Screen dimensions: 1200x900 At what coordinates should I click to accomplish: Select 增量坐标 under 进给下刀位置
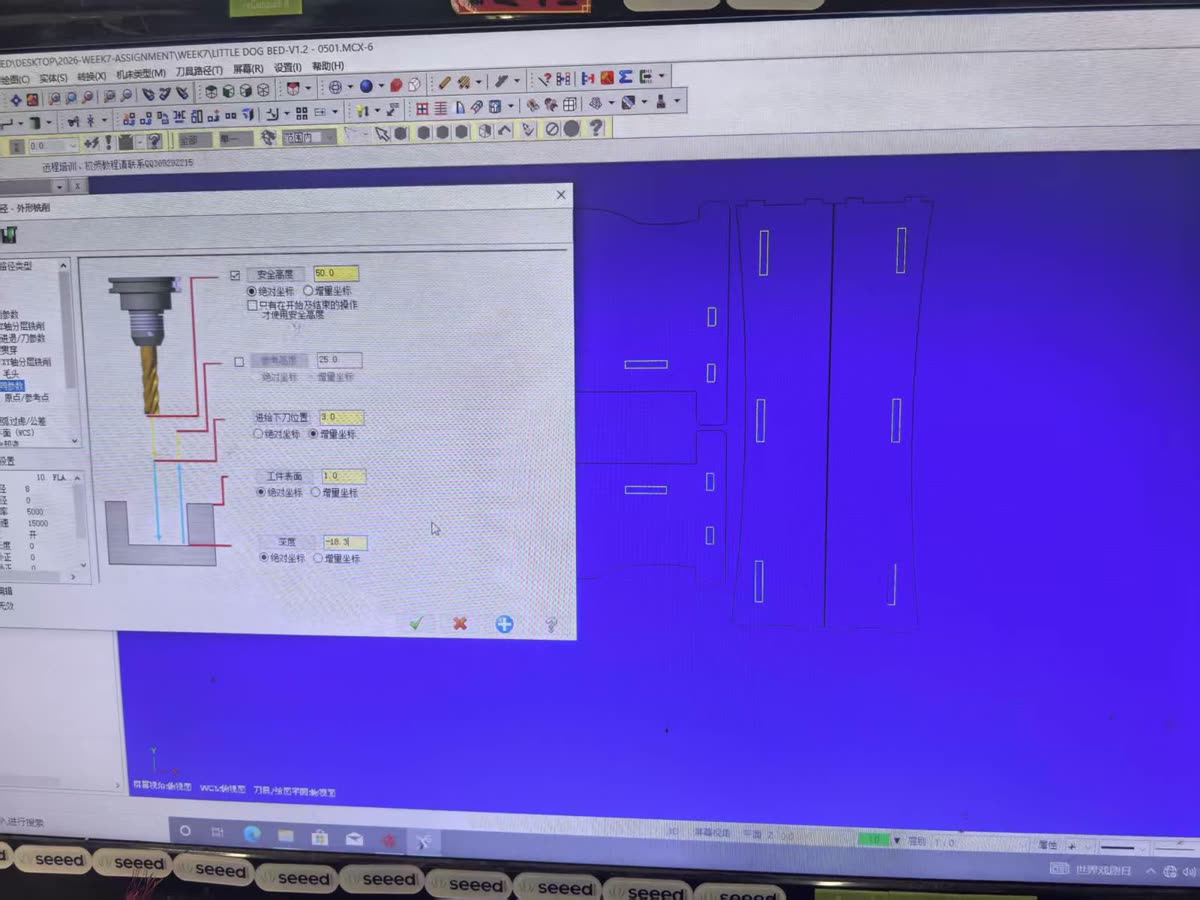313,434
